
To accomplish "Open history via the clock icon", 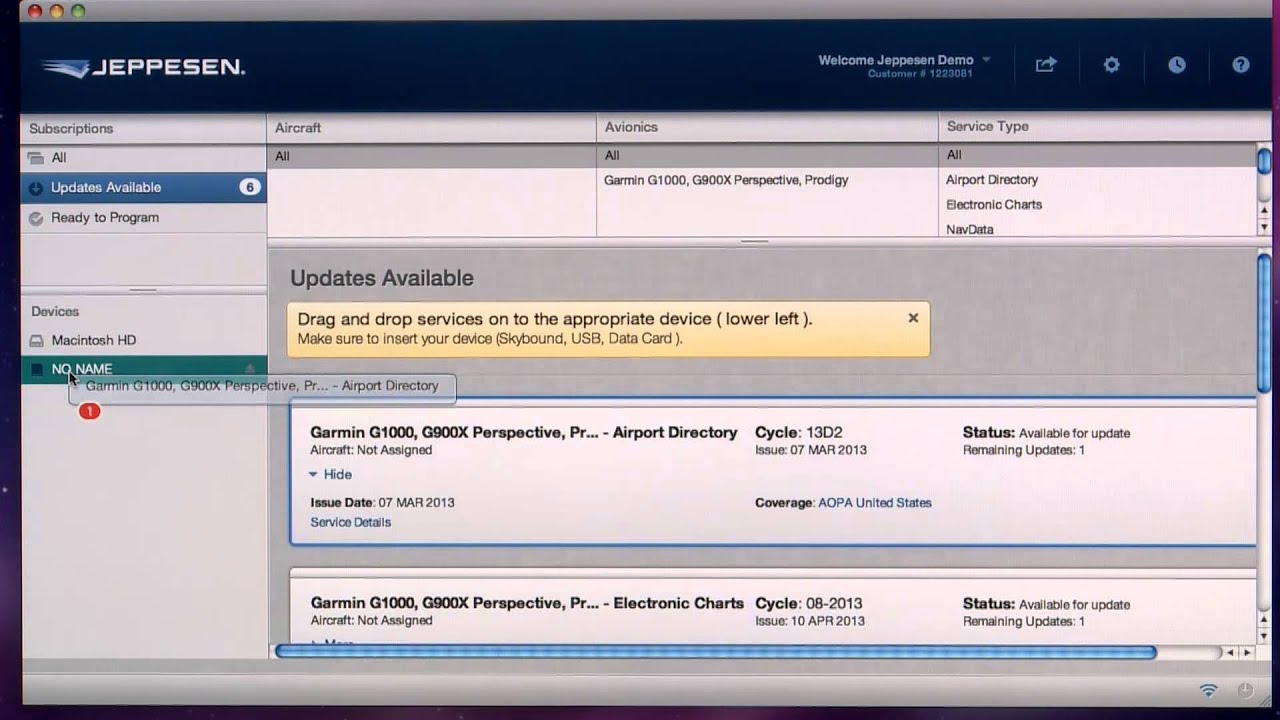I will (1177, 65).
